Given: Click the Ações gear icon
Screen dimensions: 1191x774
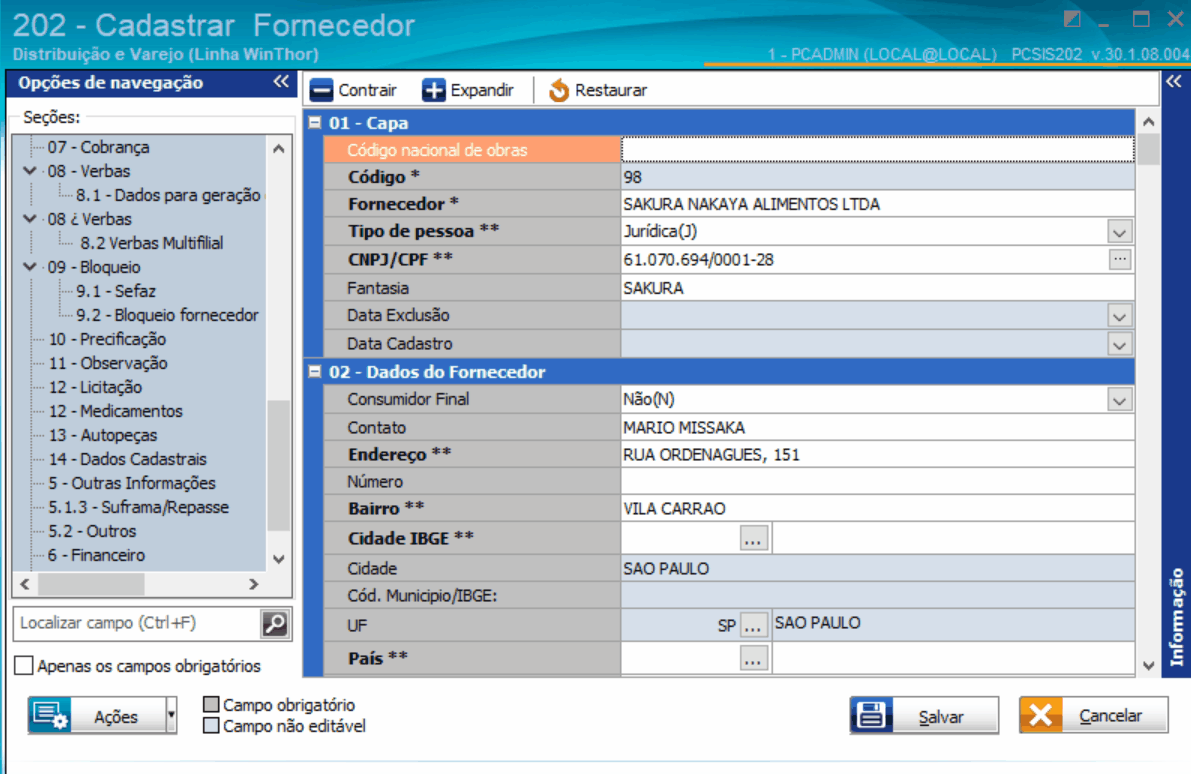Looking at the screenshot, I should pyautogui.click(x=50, y=716).
